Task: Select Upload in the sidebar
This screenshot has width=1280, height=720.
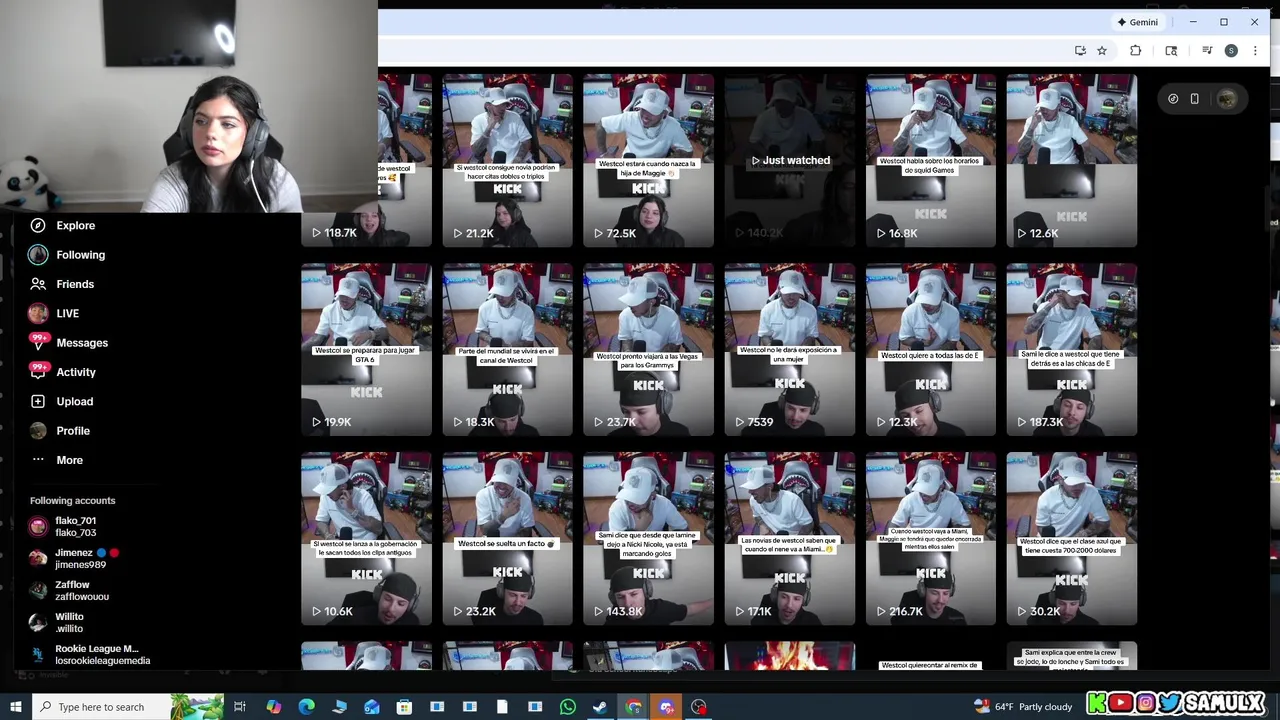Action: pos(62,401)
